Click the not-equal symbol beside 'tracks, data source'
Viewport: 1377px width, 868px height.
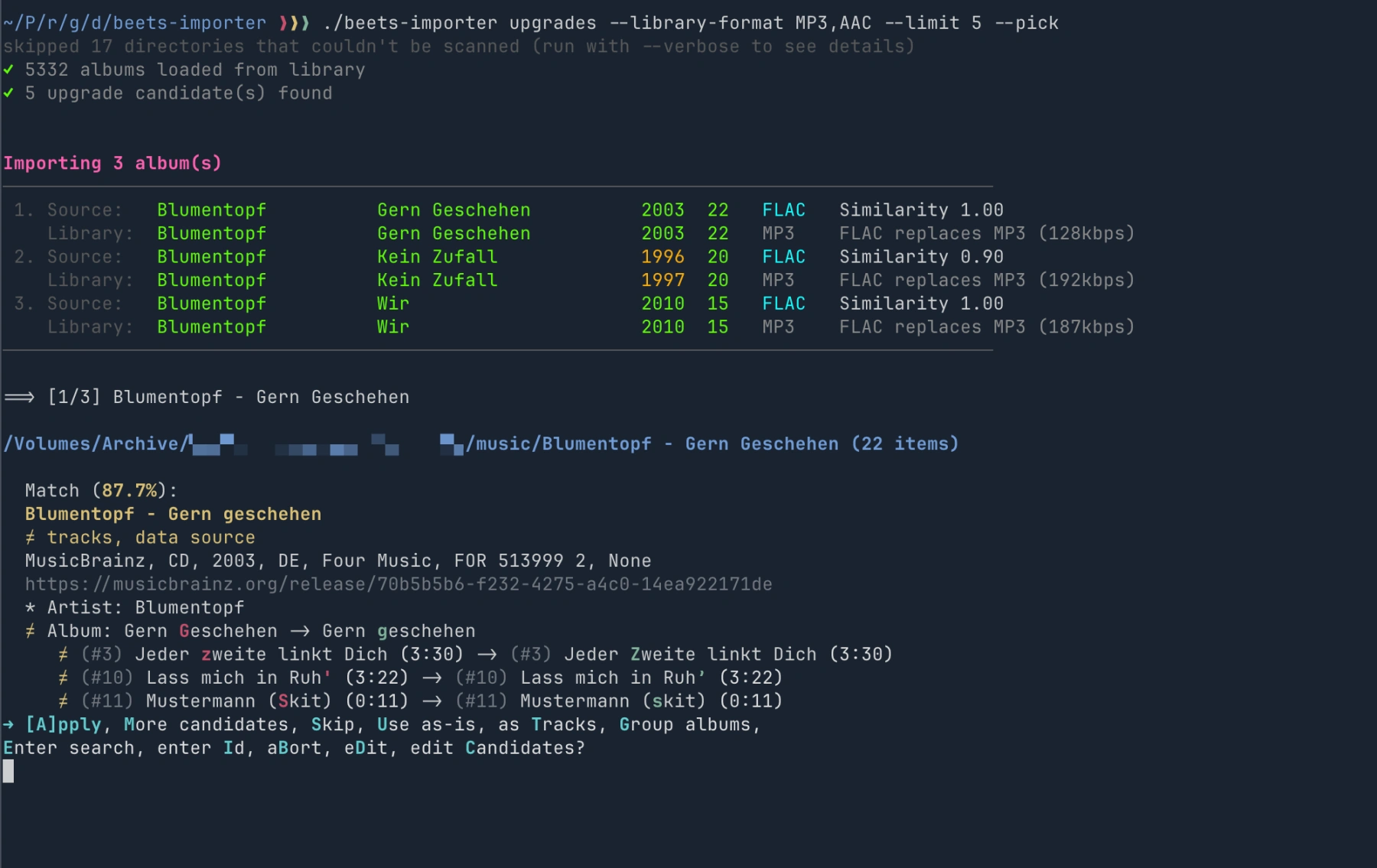pos(30,538)
